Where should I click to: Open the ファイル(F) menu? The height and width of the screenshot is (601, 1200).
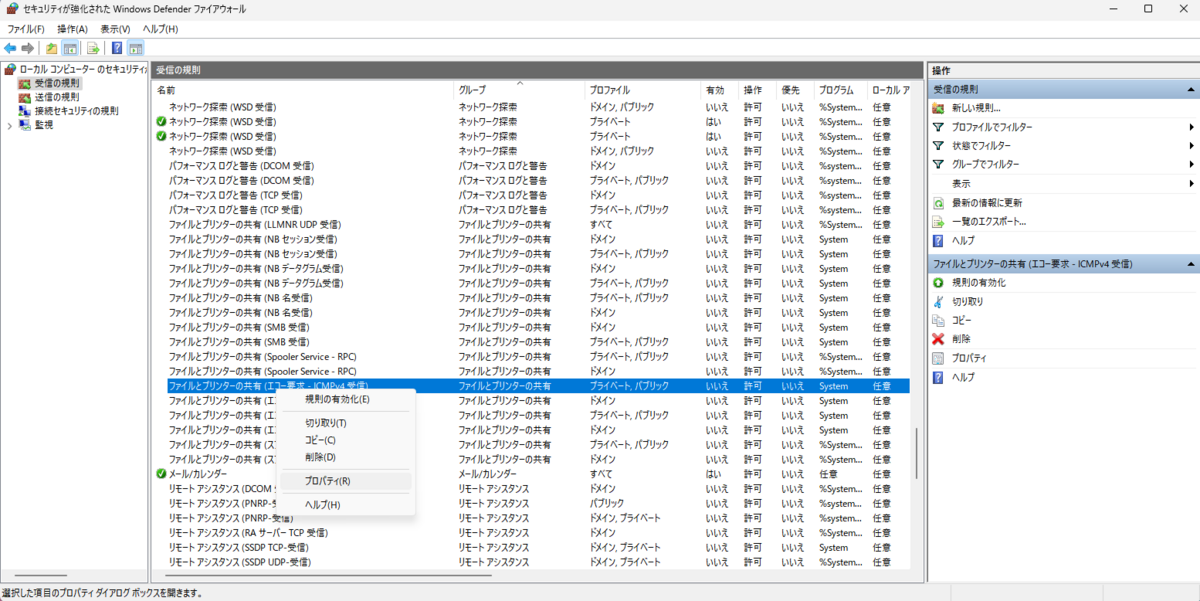[25, 29]
